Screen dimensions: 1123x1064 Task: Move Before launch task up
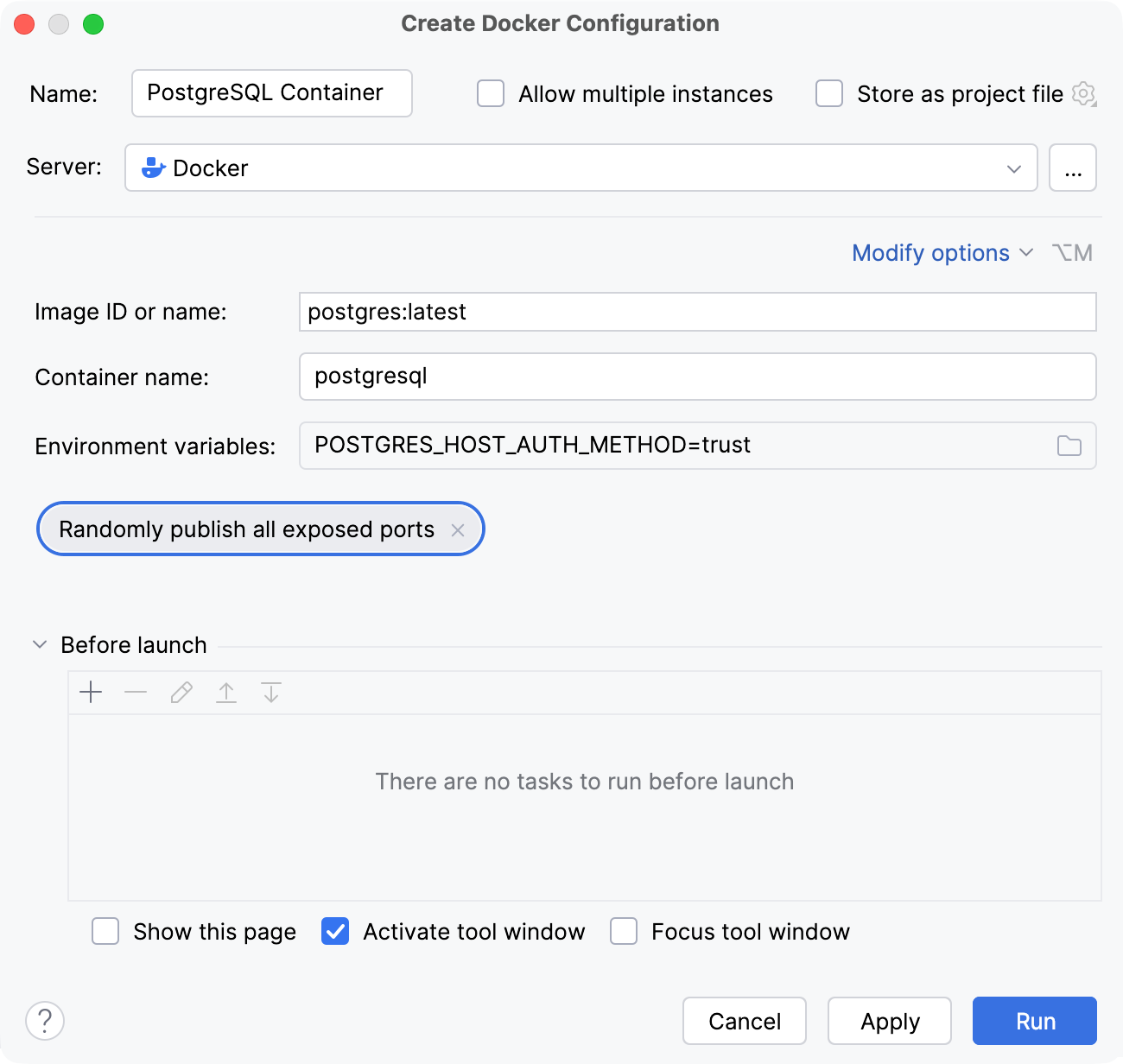click(226, 692)
